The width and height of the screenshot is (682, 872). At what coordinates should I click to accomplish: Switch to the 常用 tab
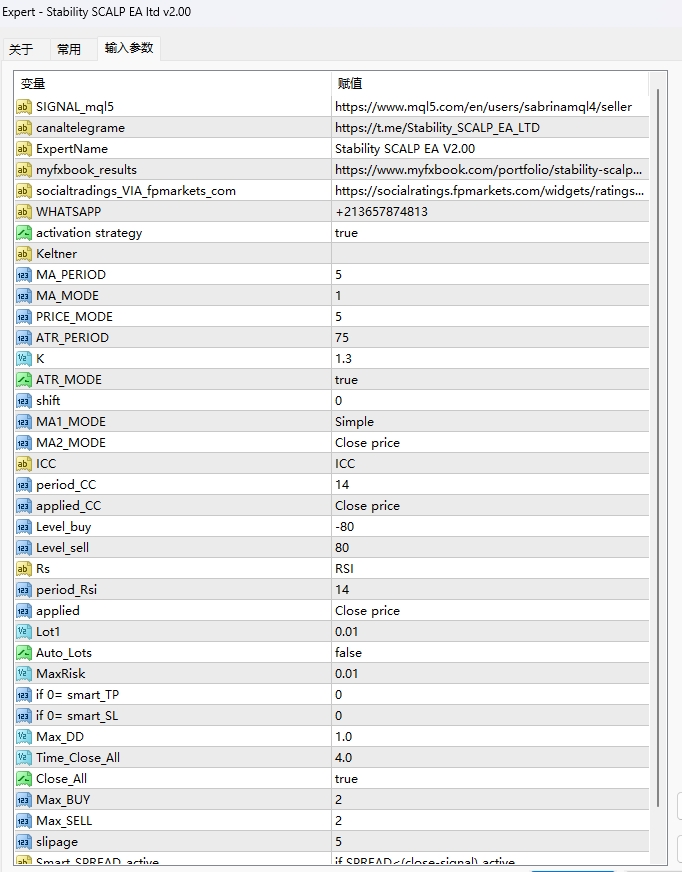[x=69, y=49]
